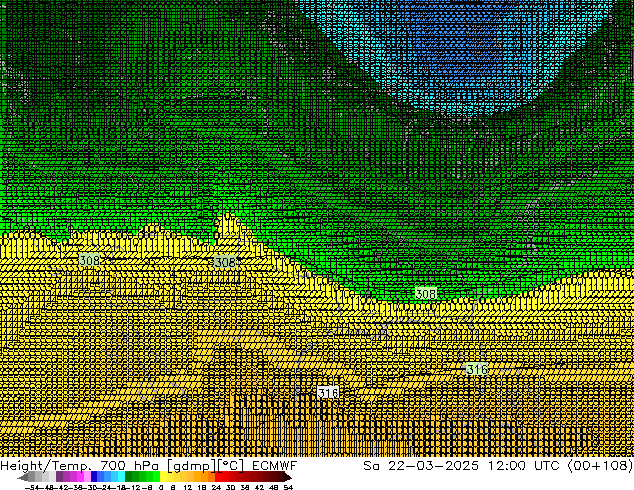Click the ECMWF model label

coord(274,466)
